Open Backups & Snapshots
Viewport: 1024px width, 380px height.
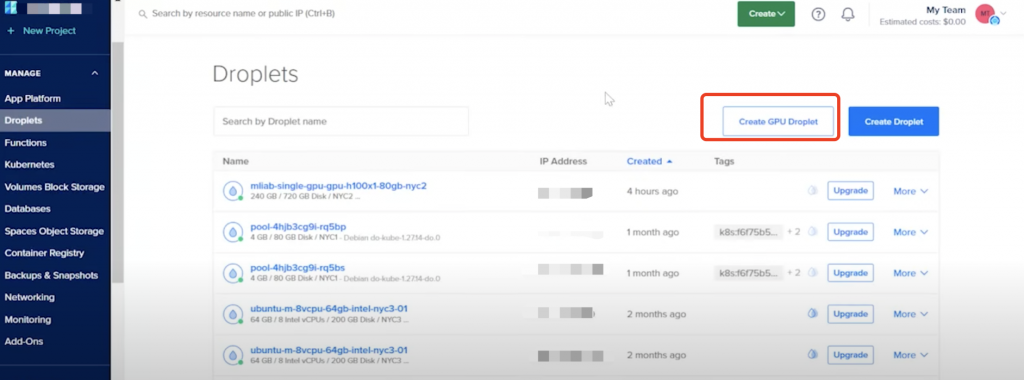coord(51,275)
